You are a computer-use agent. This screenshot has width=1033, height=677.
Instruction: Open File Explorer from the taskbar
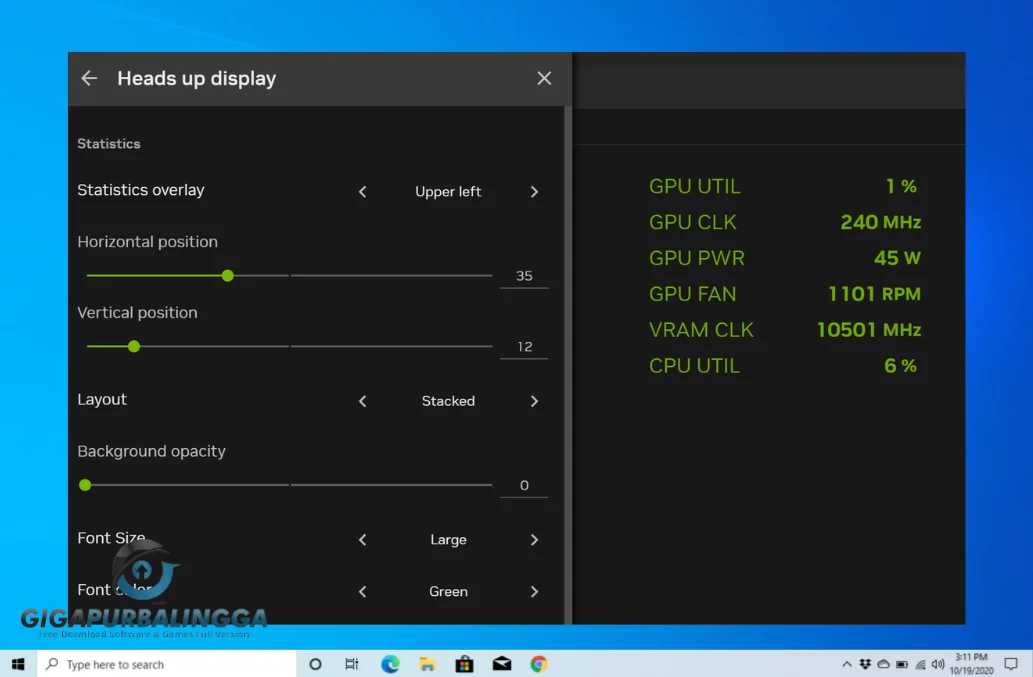coord(427,664)
